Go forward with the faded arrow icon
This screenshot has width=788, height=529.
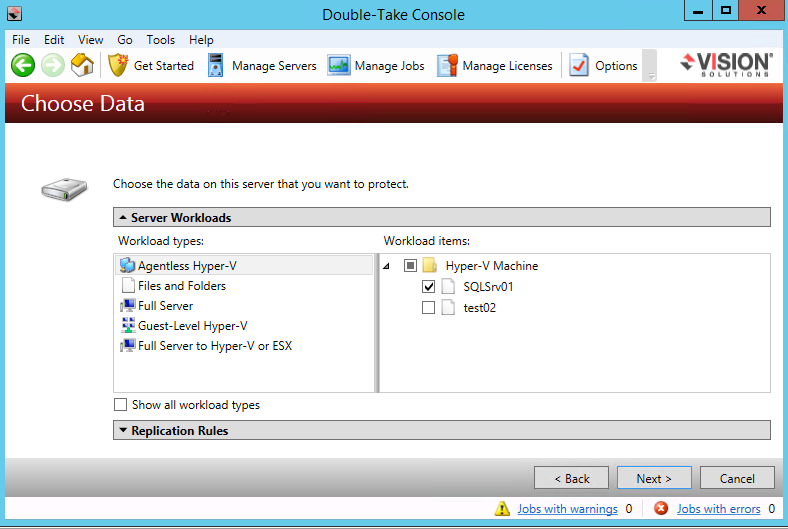53,65
